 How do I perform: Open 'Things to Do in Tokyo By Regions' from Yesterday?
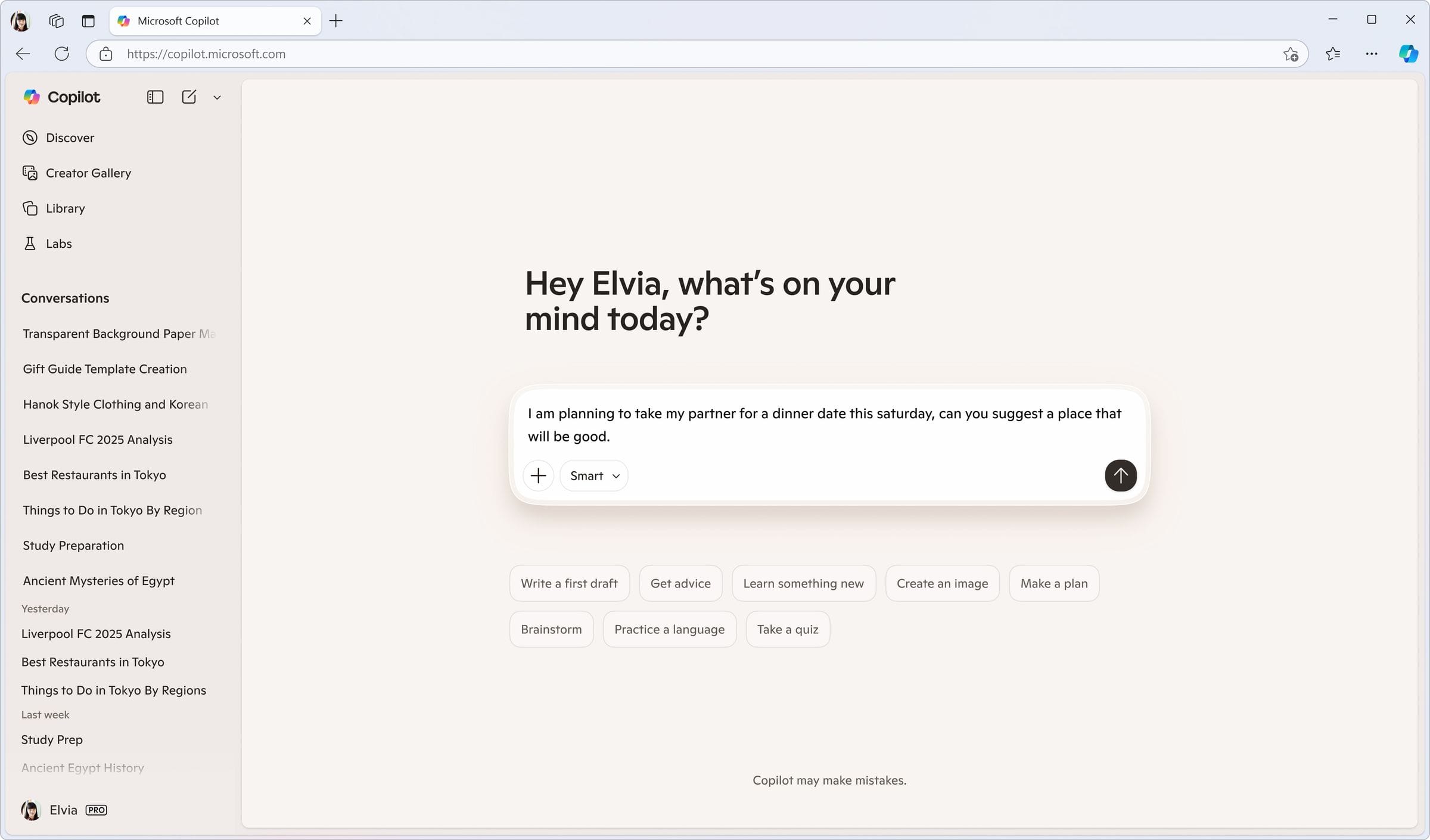(114, 690)
